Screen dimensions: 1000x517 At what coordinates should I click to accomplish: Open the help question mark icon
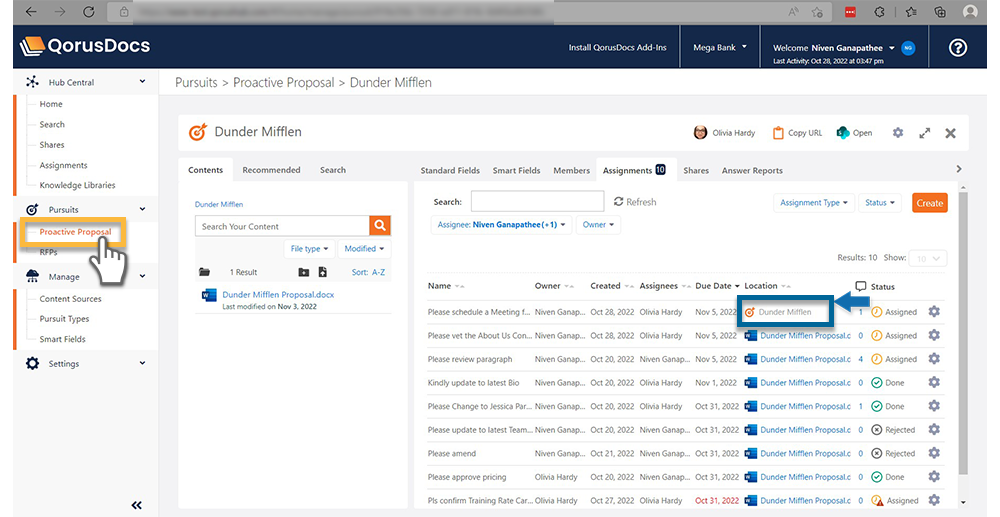click(958, 47)
